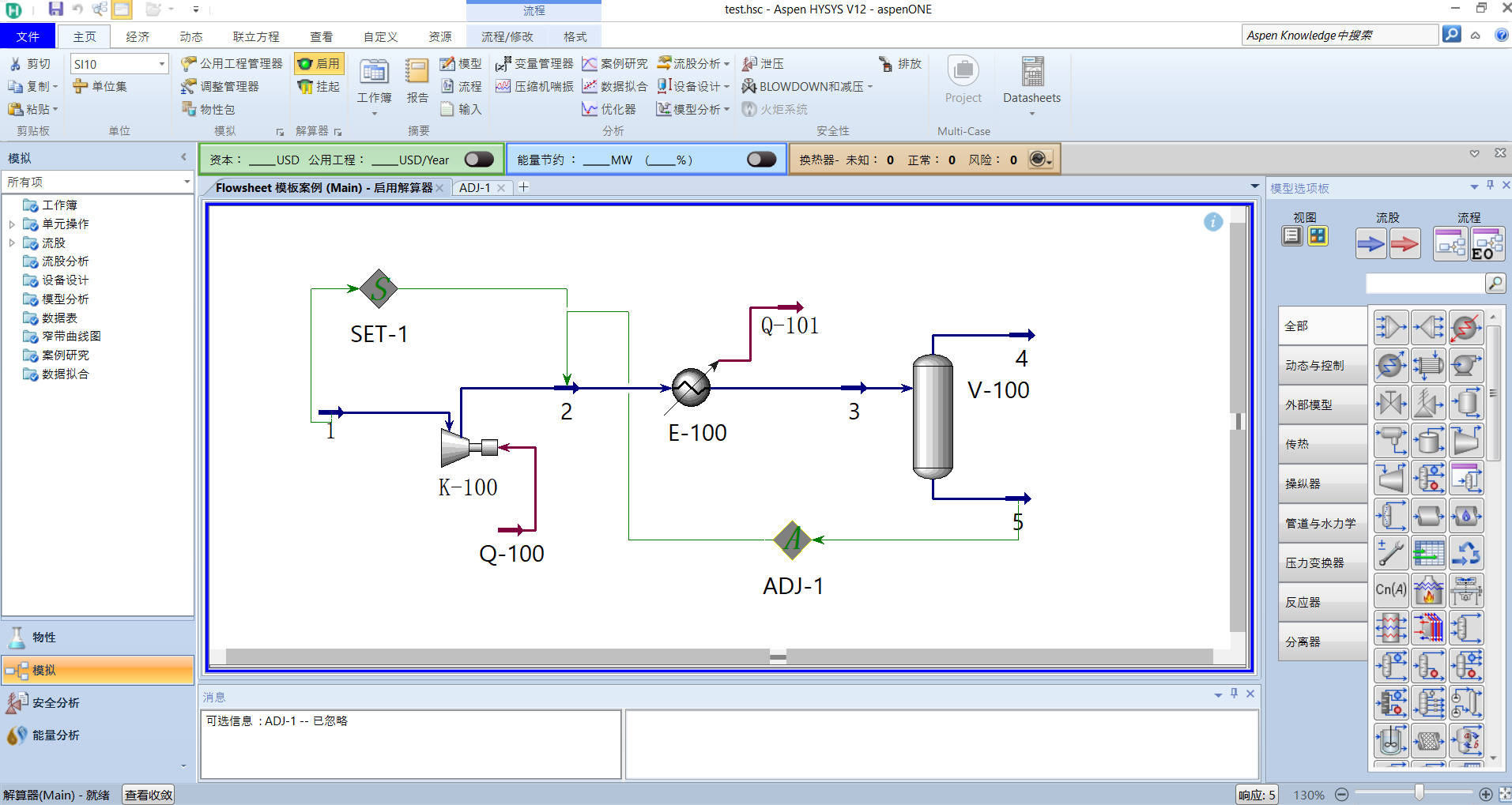Collapse the 模拟 navigation pane
The height and width of the screenshot is (805, 1512).
tap(183, 157)
